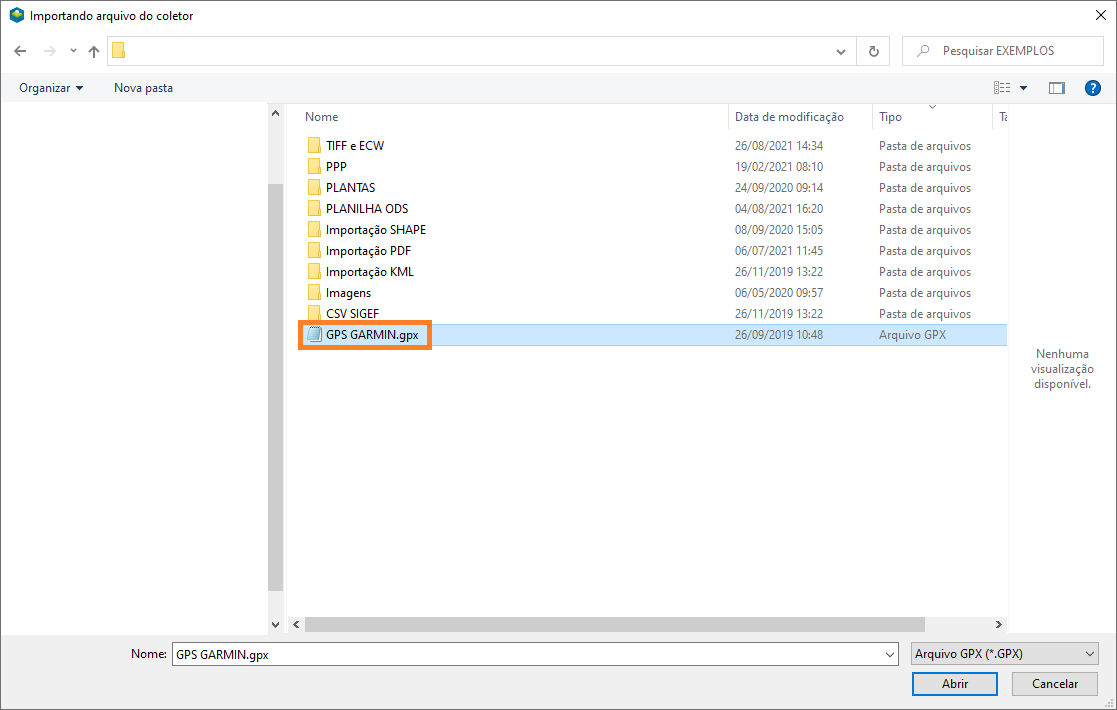
Task: Create a folder with Nova pasta
Action: pos(143,88)
